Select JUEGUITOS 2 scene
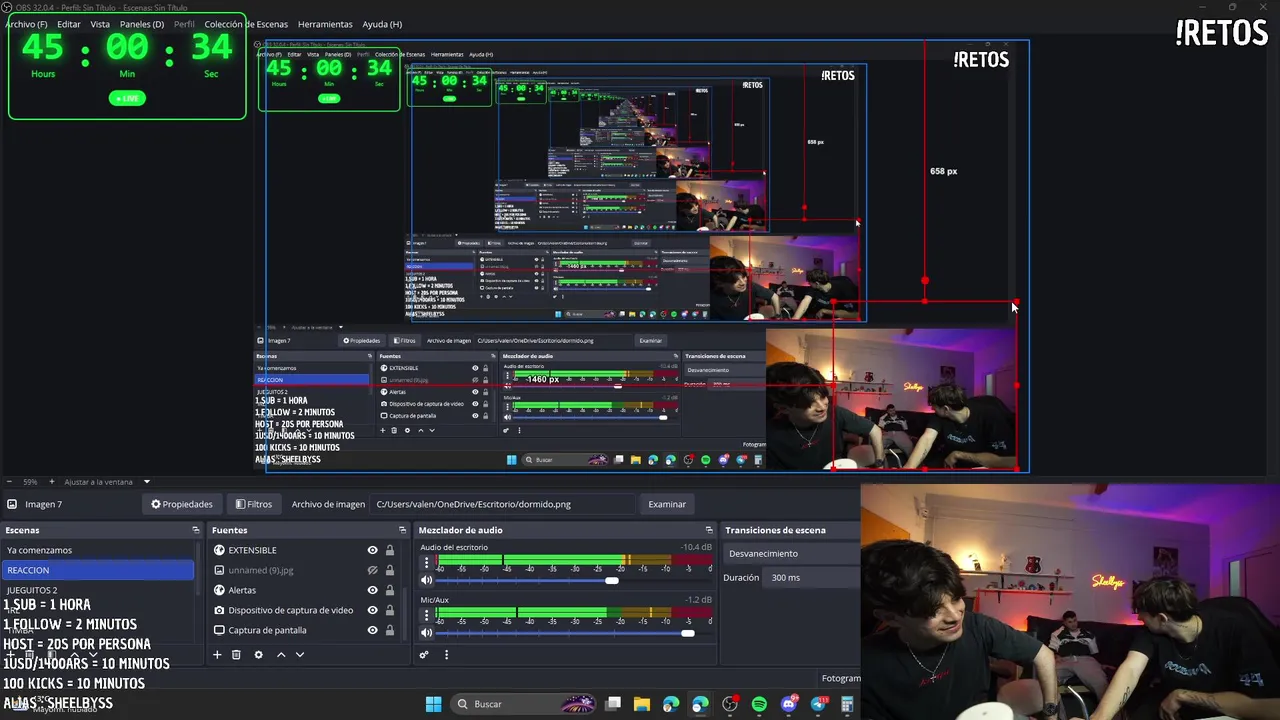The image size is (1280, 720). [98, 590]
